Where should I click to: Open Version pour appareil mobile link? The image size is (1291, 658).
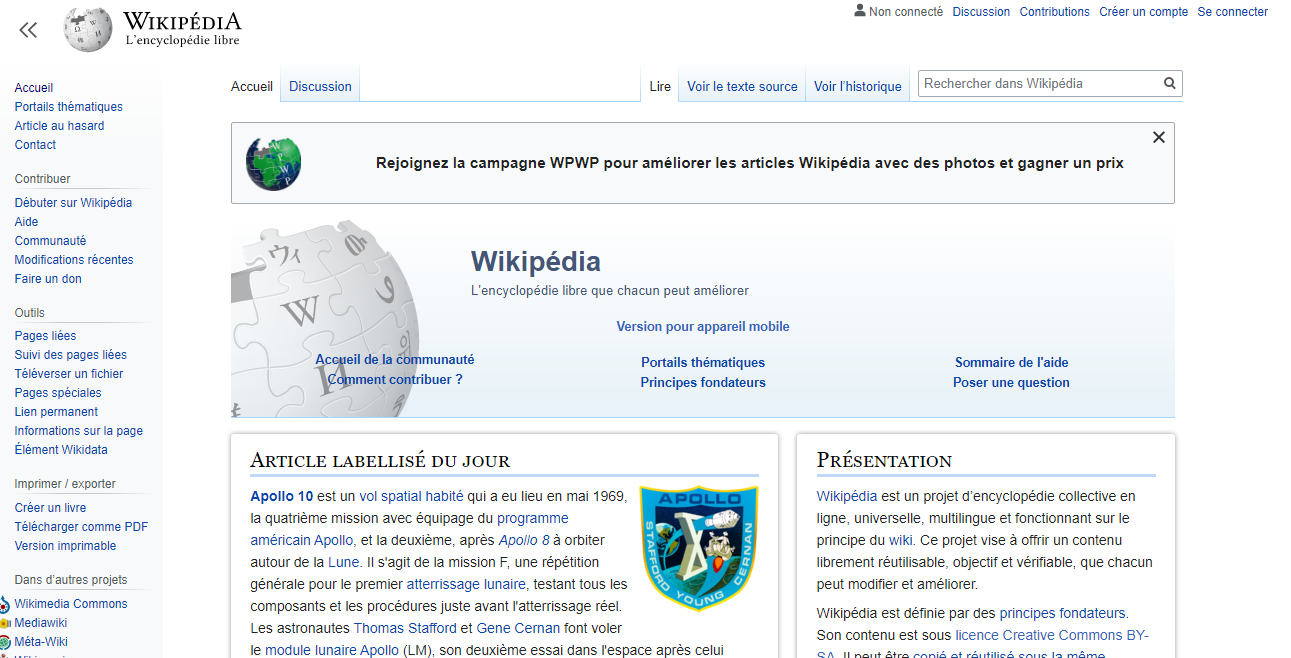[703, 327]
